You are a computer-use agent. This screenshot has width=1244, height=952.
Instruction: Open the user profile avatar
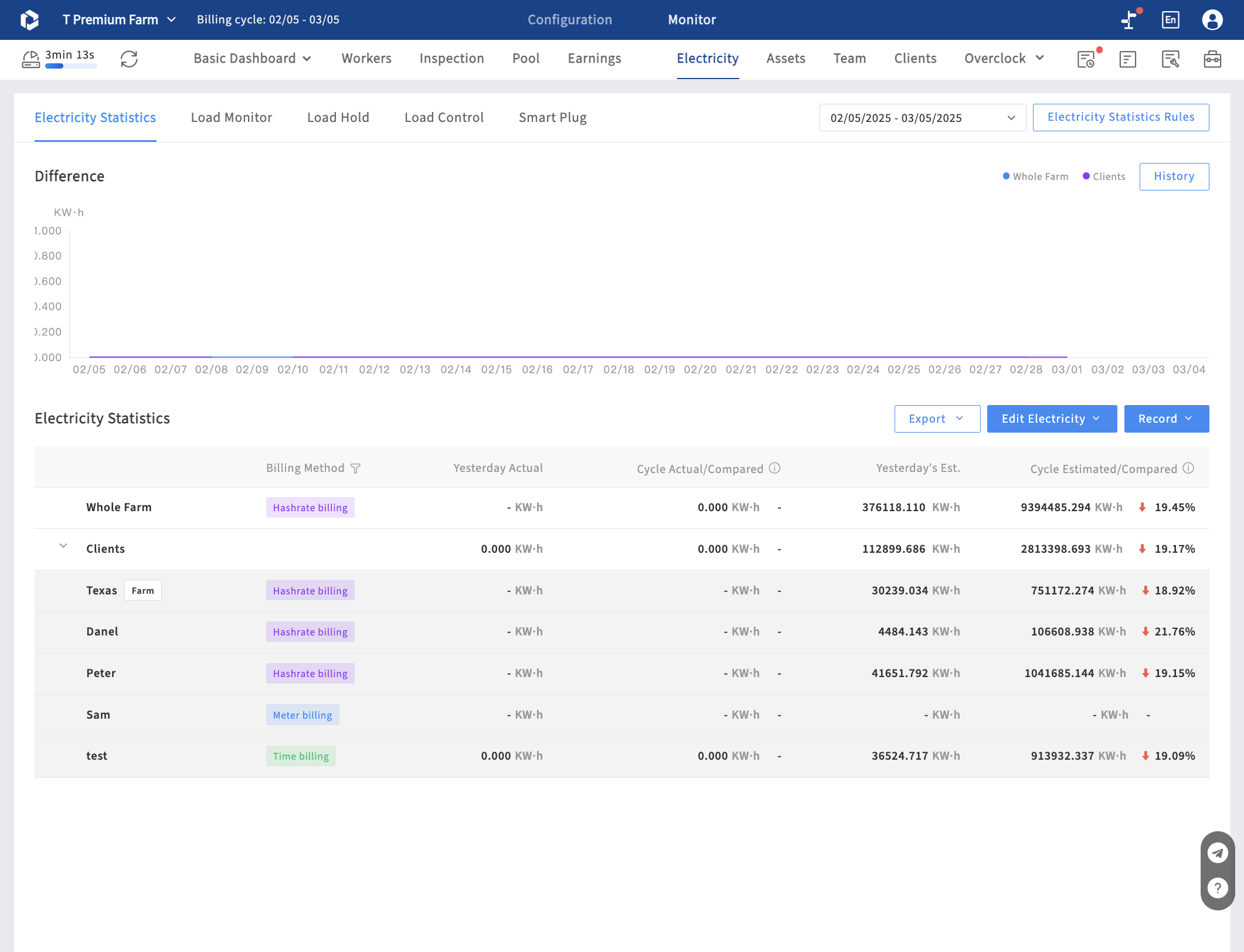(1212, 20)
